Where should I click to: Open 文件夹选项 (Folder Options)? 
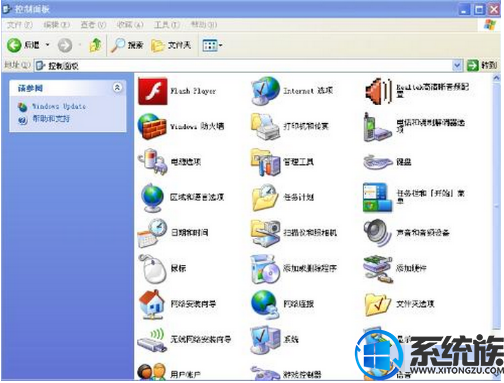pos(399,304)
